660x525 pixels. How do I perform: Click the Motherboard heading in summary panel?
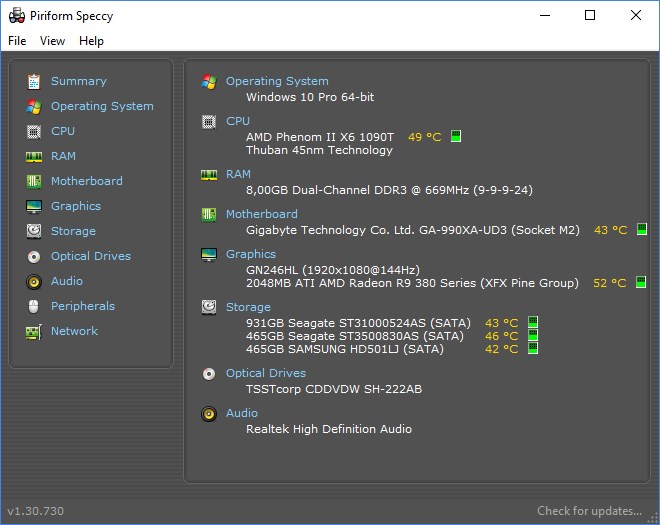point(261,214)
